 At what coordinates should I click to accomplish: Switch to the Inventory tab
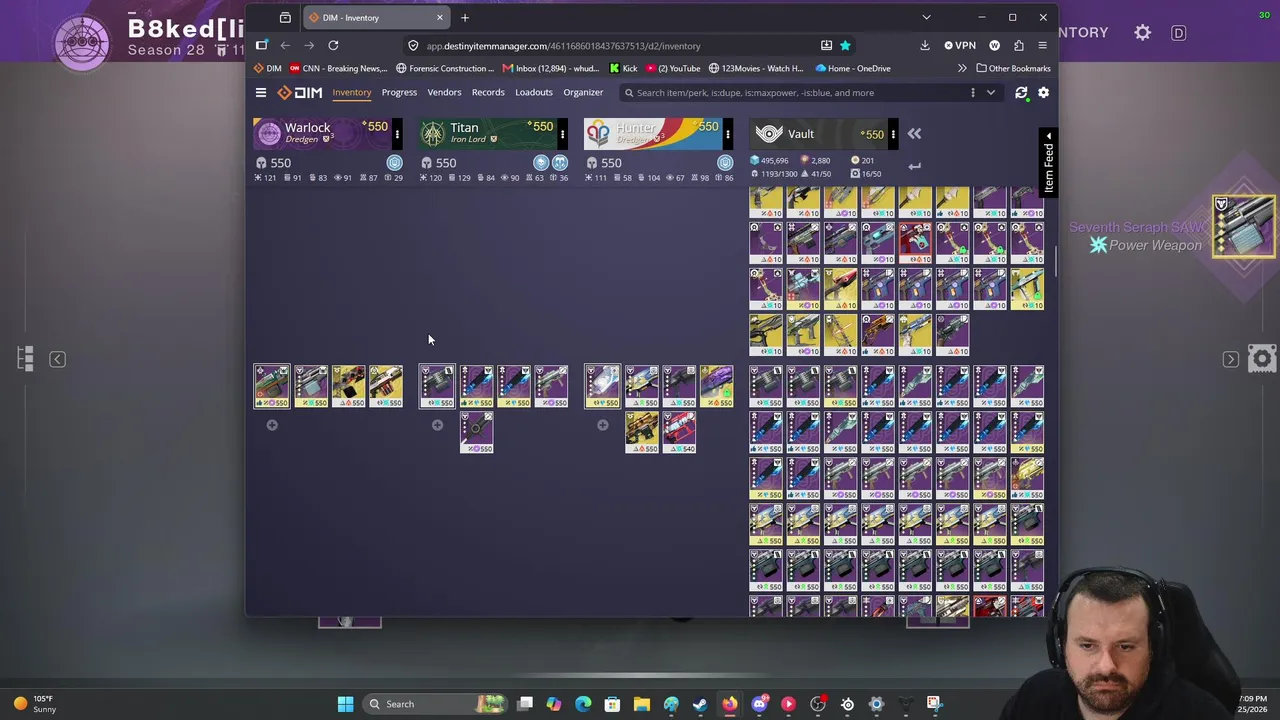351,93
